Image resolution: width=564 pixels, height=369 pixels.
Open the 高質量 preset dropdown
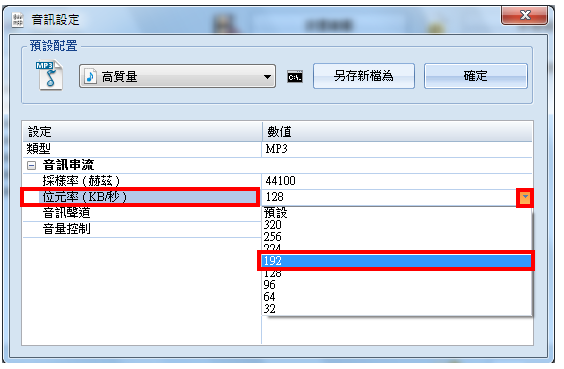(x=177, y=76)
